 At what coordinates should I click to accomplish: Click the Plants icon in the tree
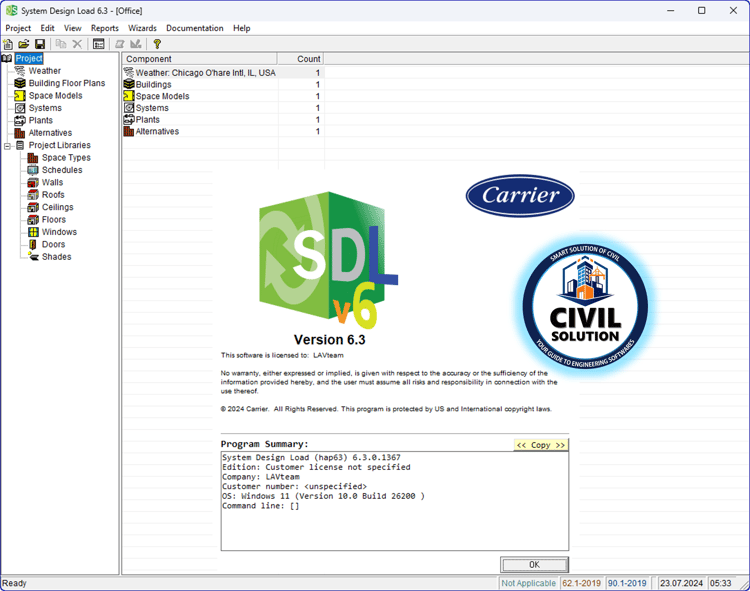pos(20,120)
